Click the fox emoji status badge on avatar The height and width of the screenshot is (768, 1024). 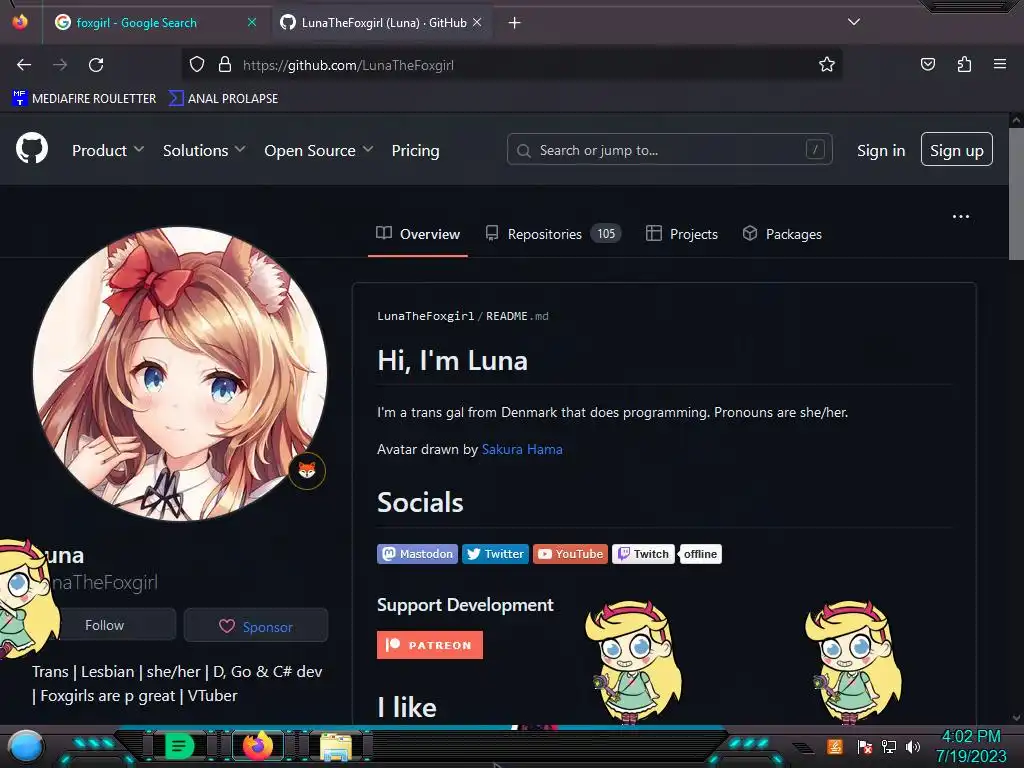click(307, 470)
